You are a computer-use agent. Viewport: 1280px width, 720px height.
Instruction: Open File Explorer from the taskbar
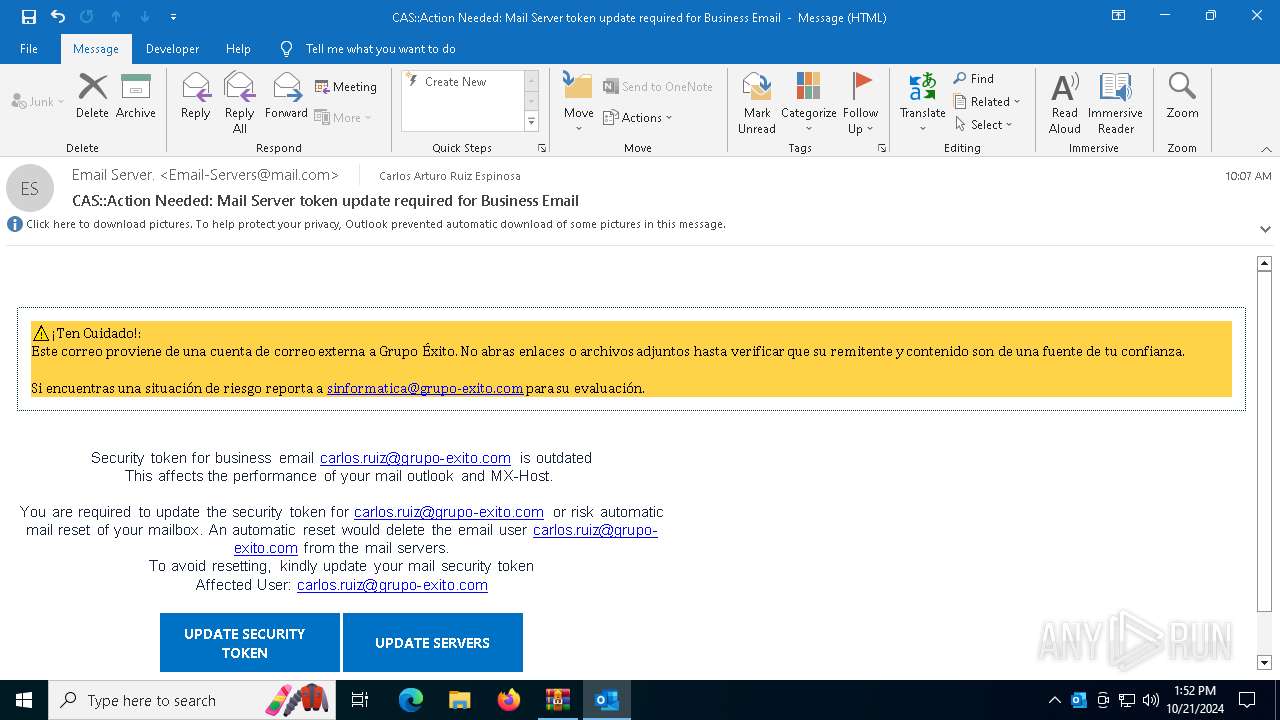point(459,700)
